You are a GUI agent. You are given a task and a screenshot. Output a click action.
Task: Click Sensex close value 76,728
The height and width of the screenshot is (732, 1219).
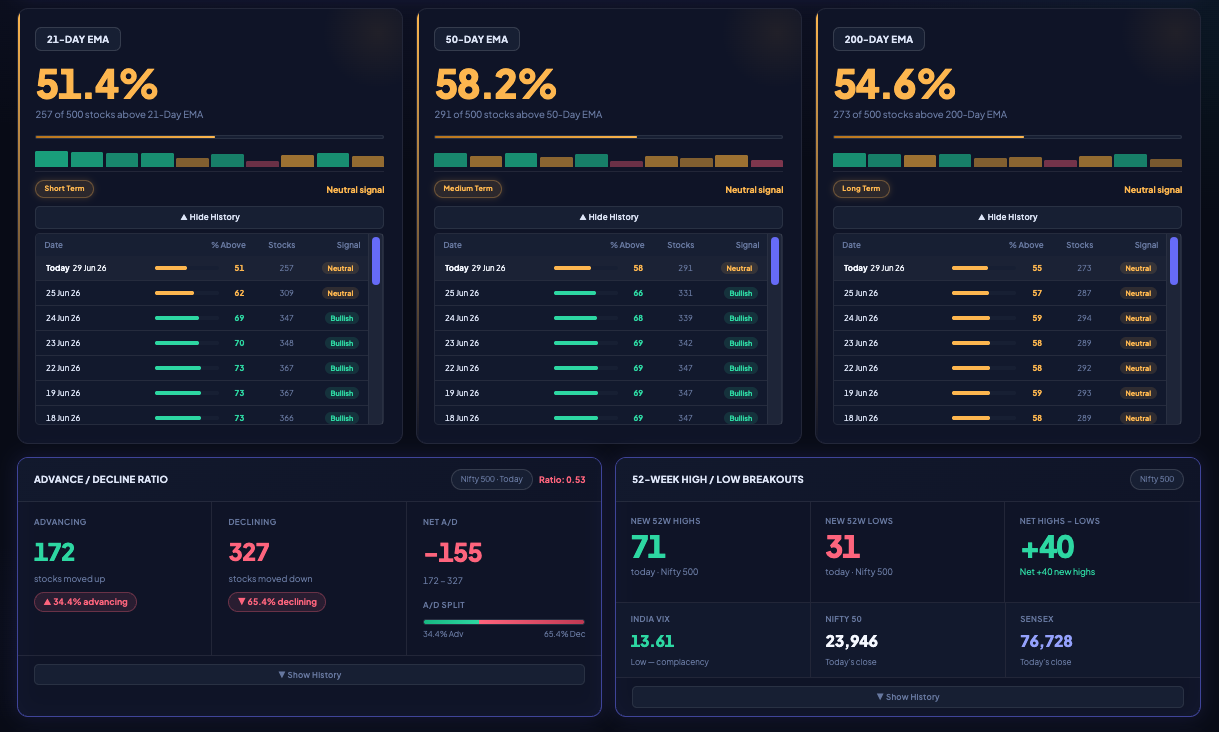click(x=1046, y=641)
